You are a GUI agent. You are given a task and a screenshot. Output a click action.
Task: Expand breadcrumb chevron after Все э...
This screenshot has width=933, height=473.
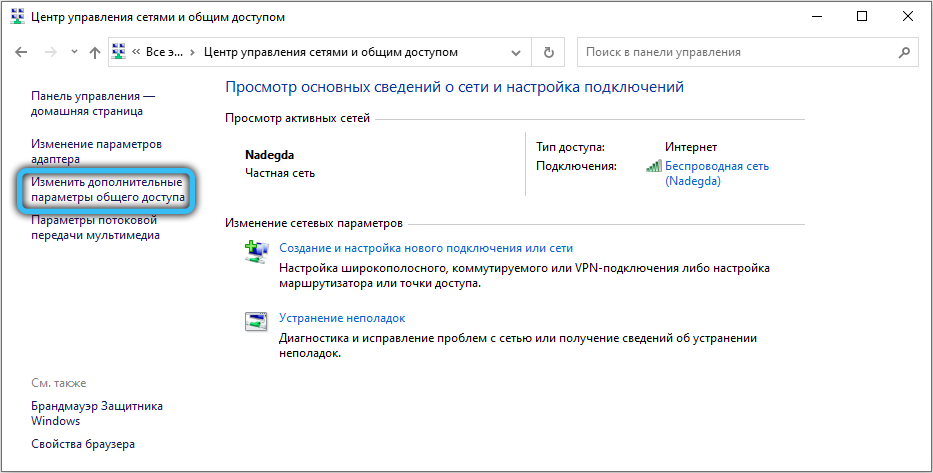click(x=192, y=52)
